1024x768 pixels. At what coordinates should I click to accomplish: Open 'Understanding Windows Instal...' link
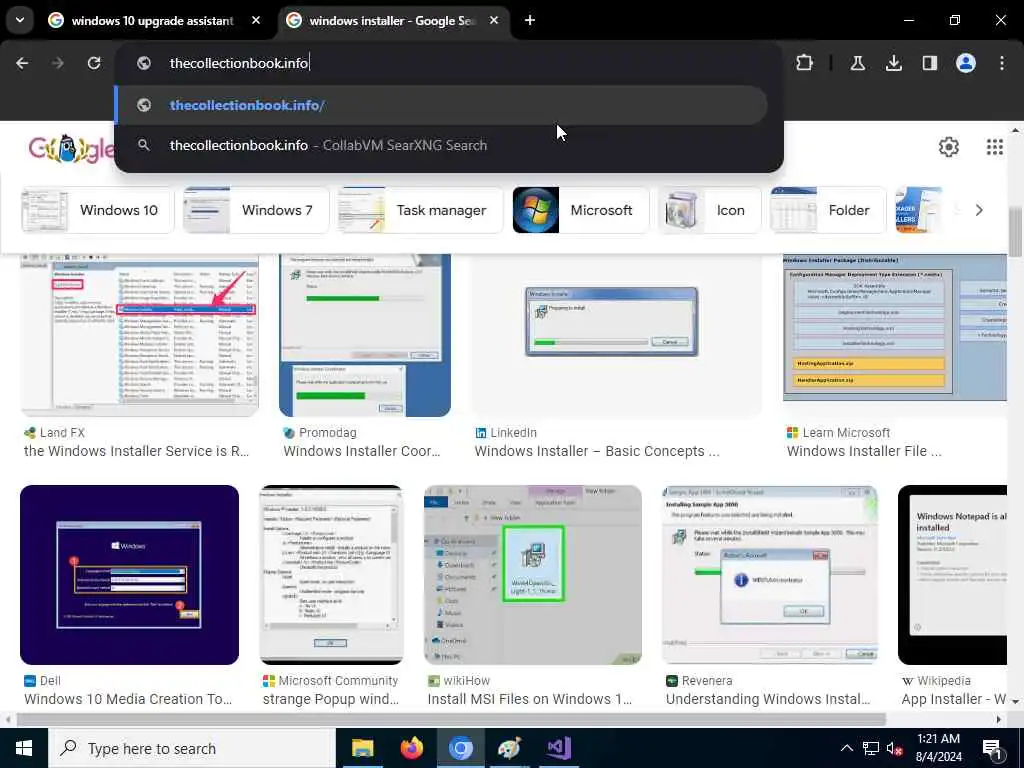(x=768, y=699)
